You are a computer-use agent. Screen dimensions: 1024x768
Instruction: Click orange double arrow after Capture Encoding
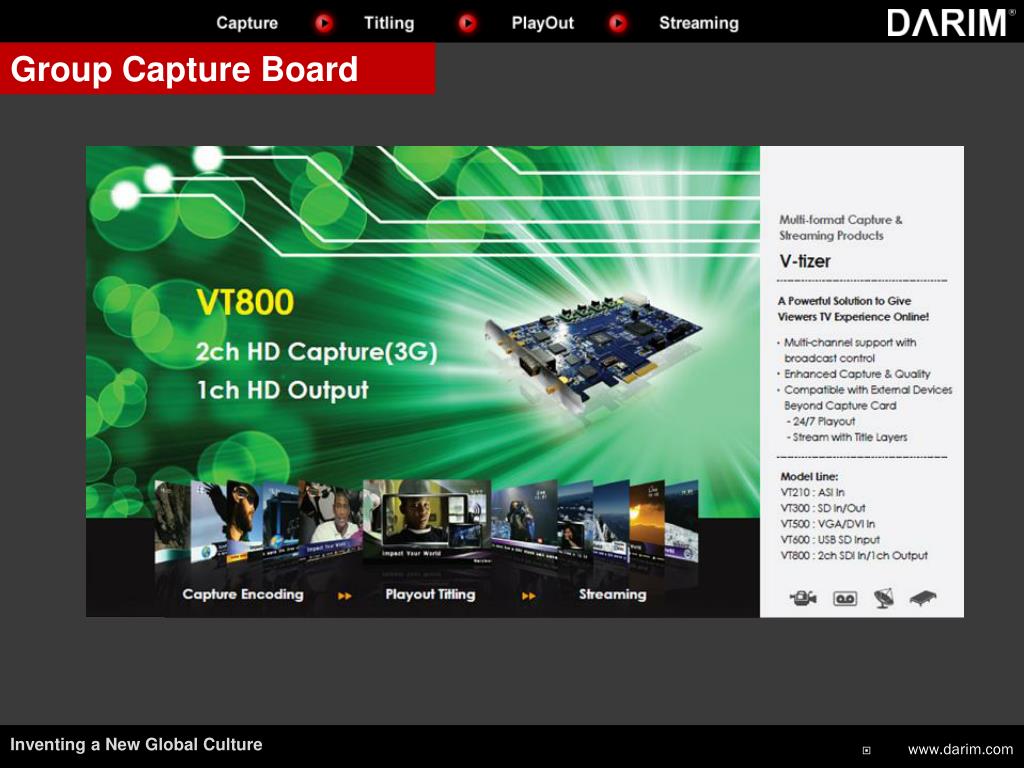345,596
